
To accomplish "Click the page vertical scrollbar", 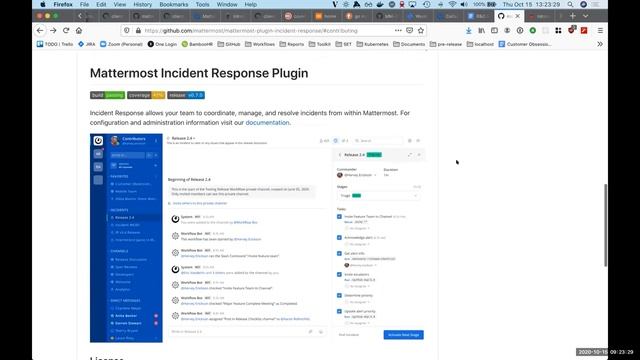I will pyautogui.click(x=605, y=225).
